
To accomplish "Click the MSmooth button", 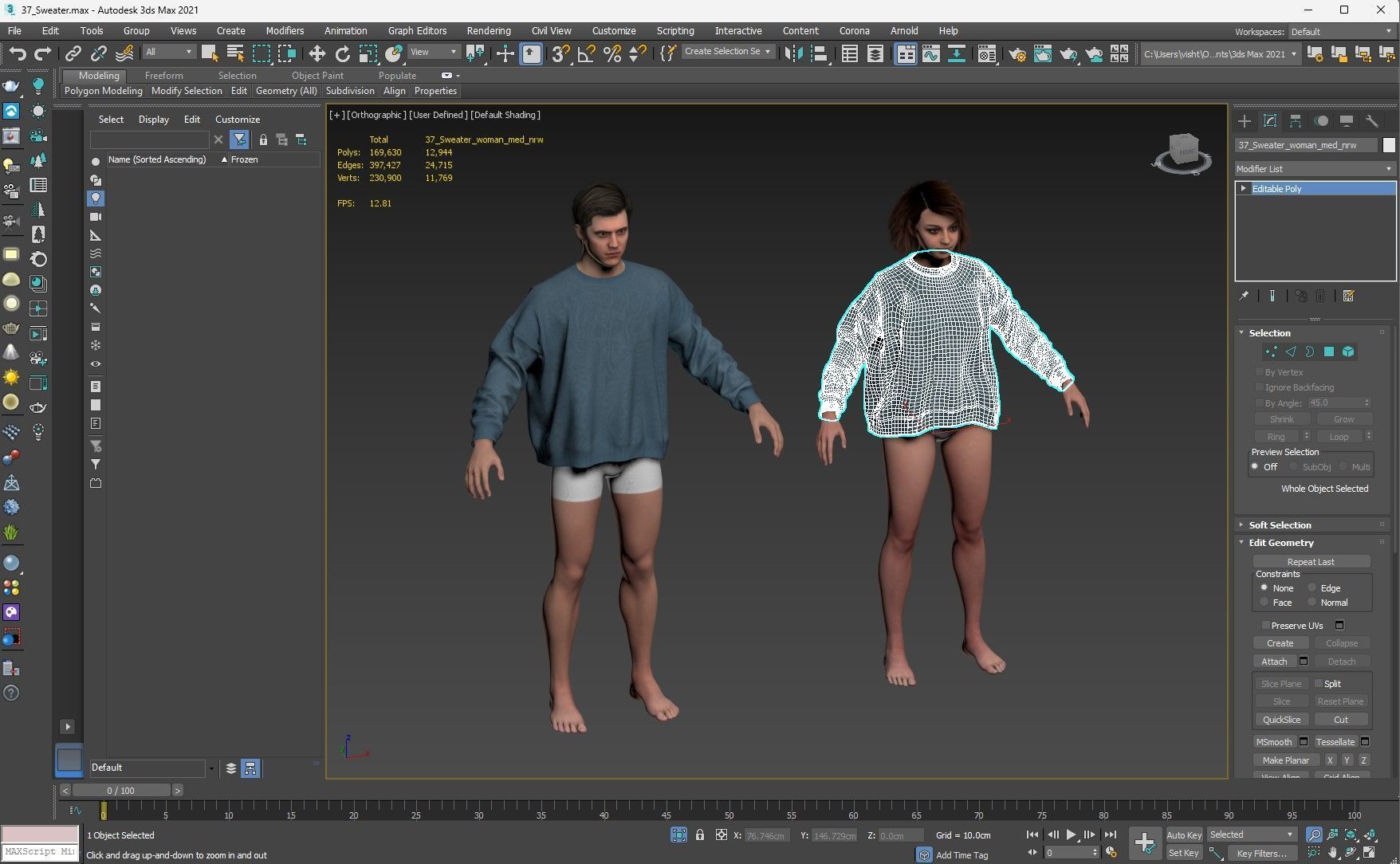I will pos(1274,742).
